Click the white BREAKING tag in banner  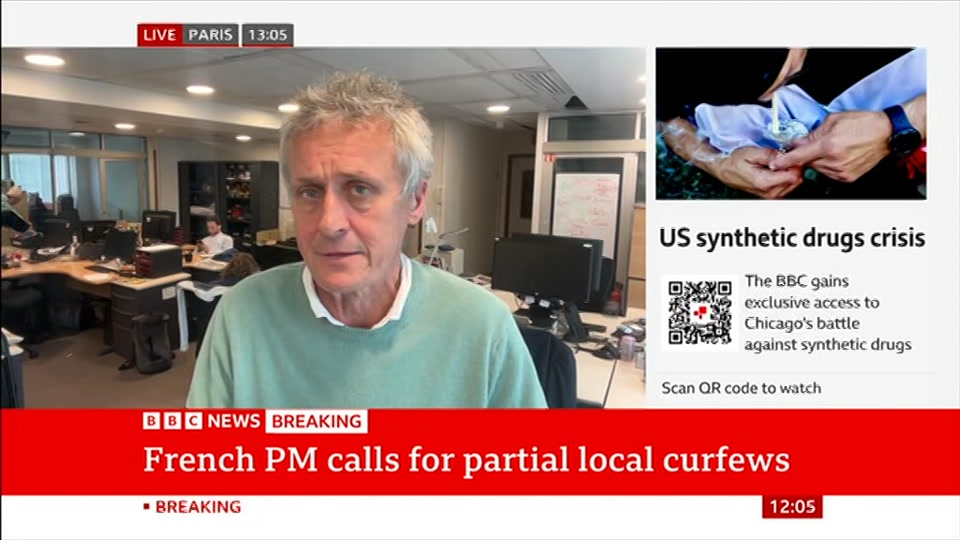coord(317,421)
